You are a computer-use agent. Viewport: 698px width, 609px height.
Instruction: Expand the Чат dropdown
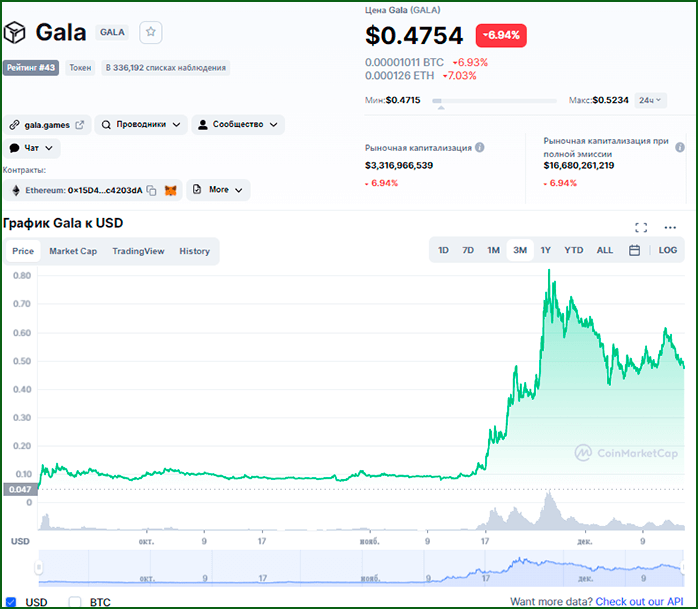[32, 148]
